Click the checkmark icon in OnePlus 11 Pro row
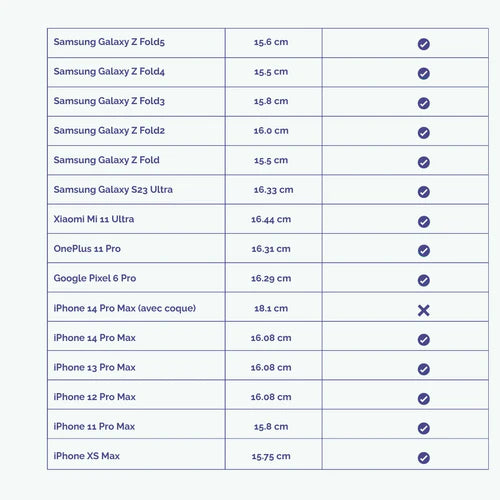 coord(423,251)
